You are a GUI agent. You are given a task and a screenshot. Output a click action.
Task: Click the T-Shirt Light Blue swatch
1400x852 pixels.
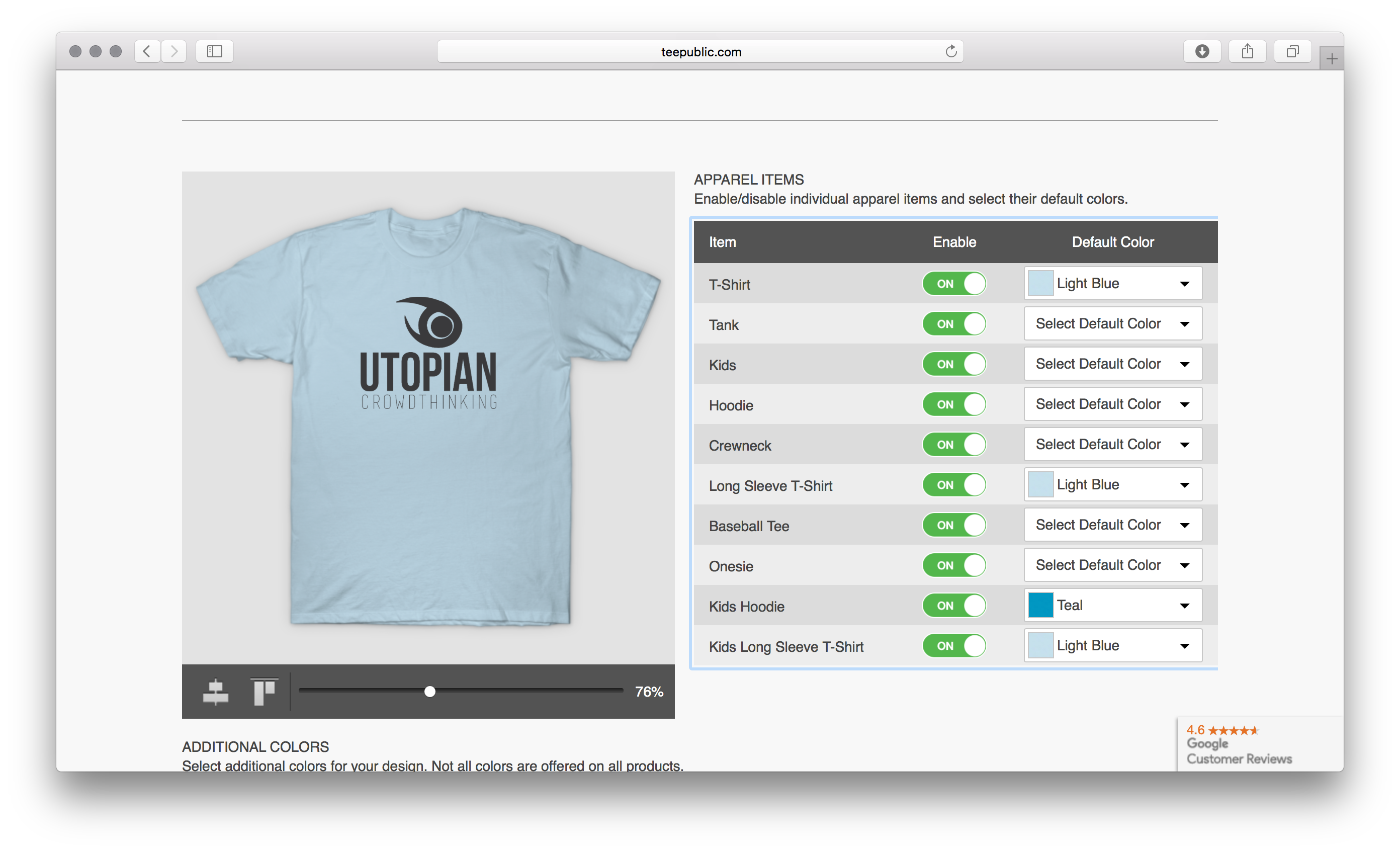click(1040, 283)
